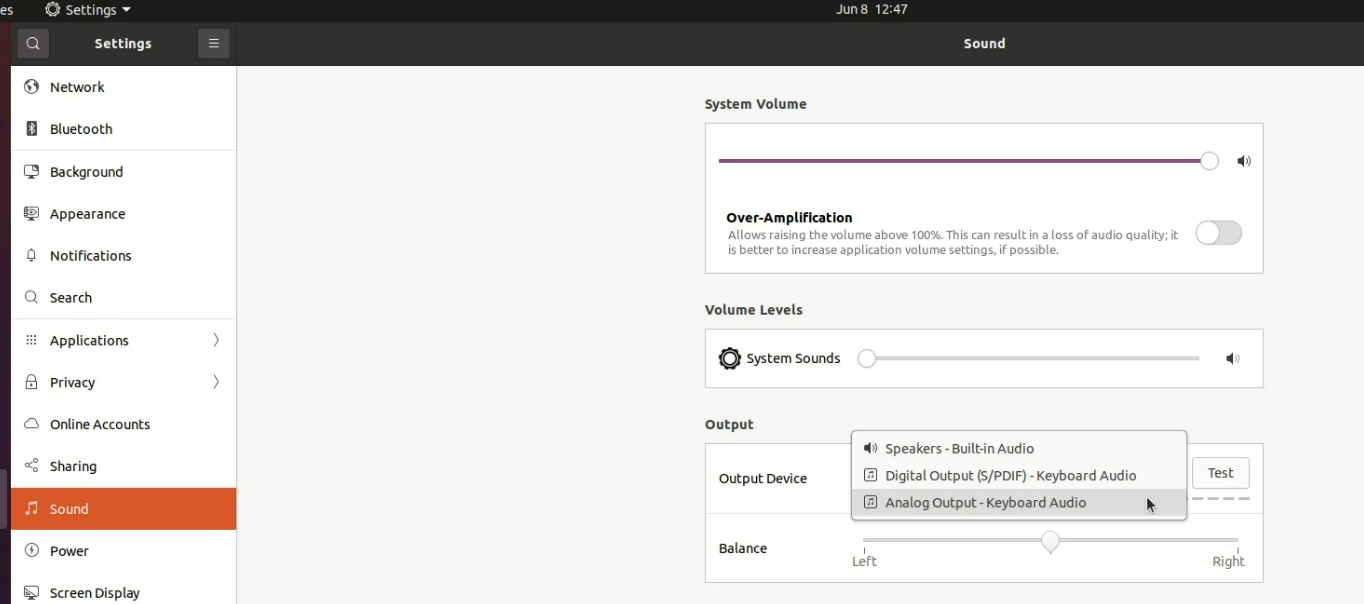
Task: Click the speaker icon beside Speakers - Built-in Audio
Action: point(870,449)
